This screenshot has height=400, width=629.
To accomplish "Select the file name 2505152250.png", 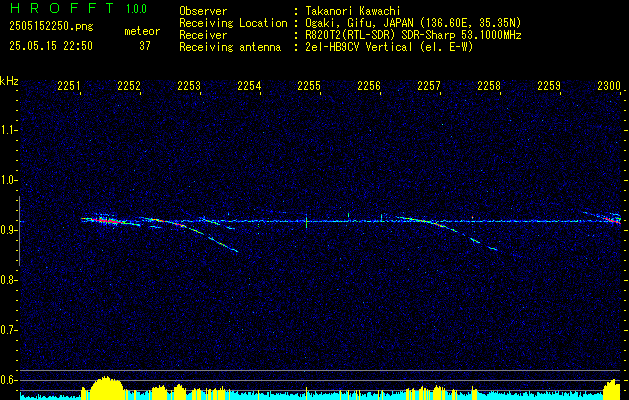I will coord(51,27).
